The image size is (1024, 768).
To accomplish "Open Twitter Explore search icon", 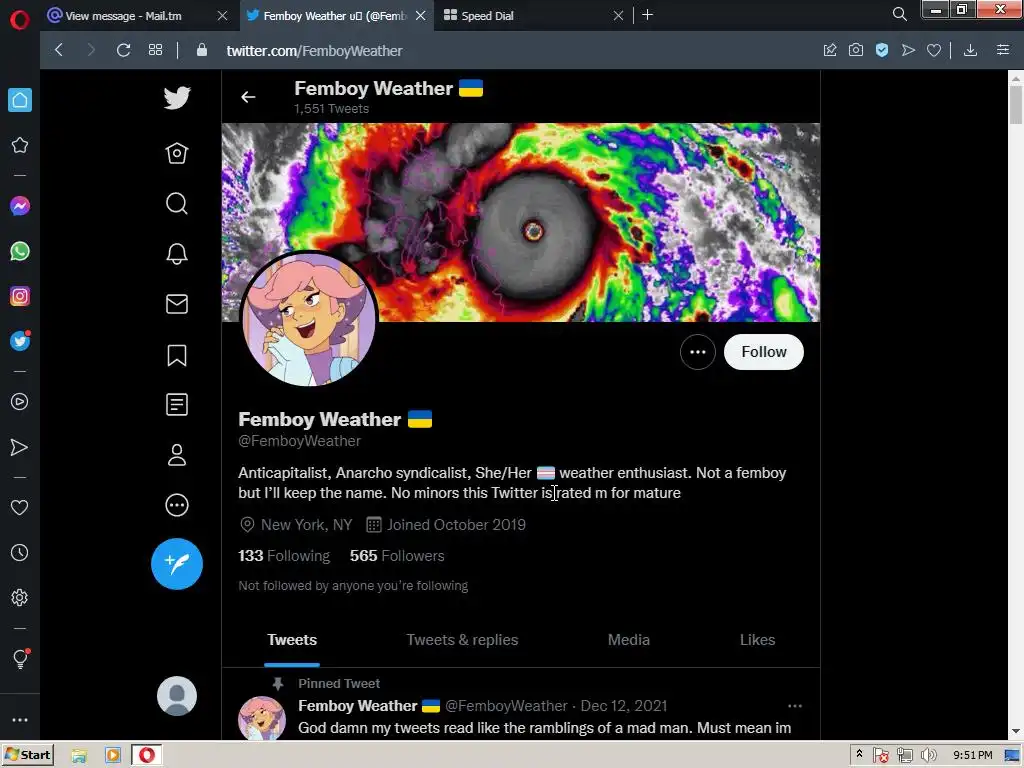I will (x=177, y=204).
